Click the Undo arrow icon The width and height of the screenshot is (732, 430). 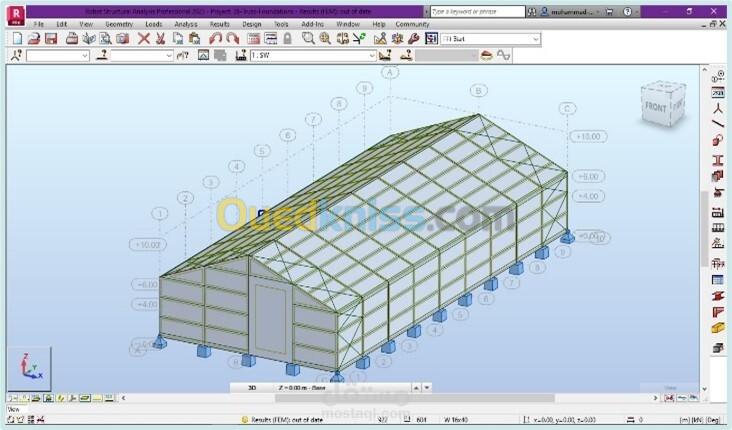(215, 39)
